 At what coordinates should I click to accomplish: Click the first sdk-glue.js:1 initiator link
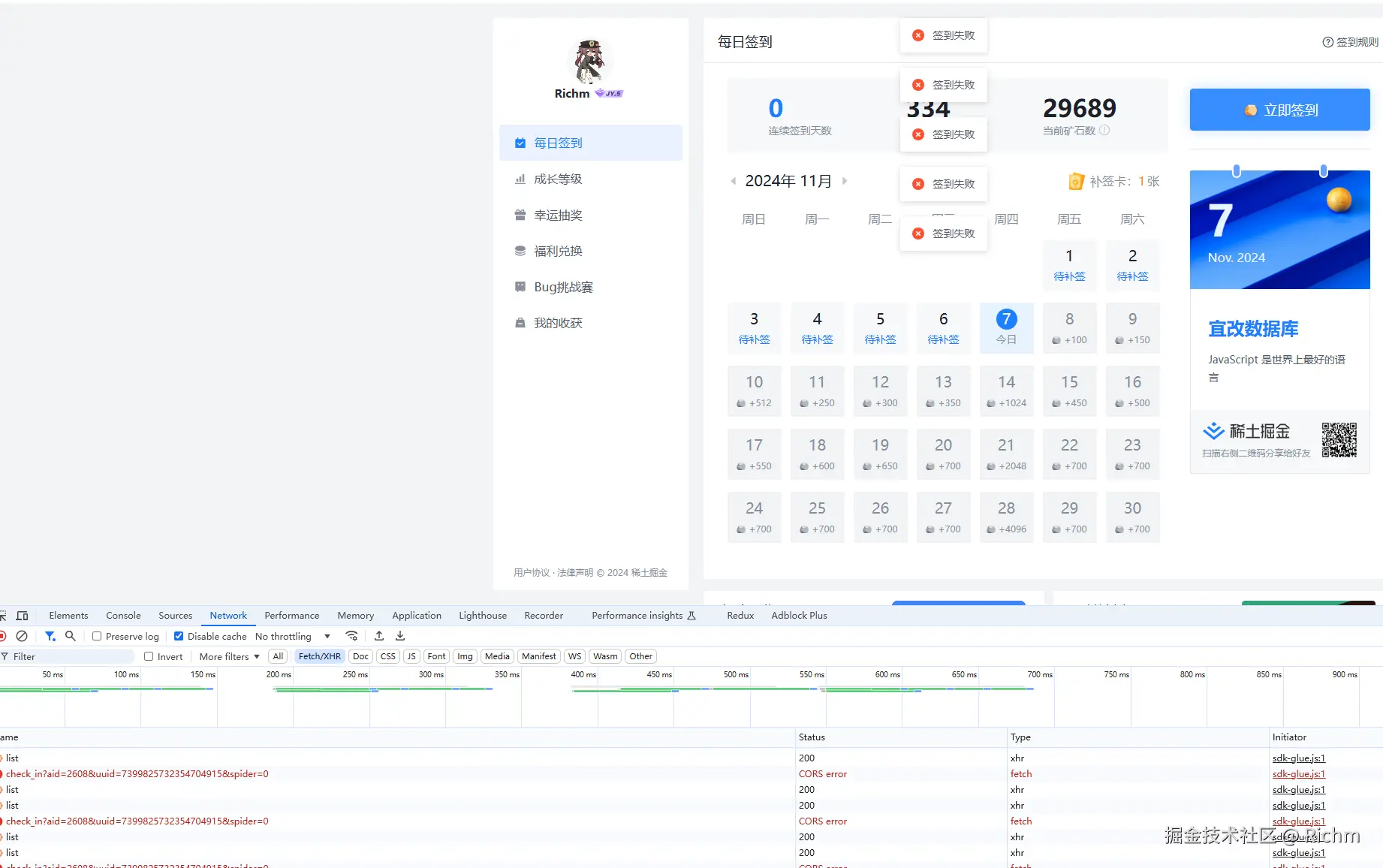tap(1298, 758)
